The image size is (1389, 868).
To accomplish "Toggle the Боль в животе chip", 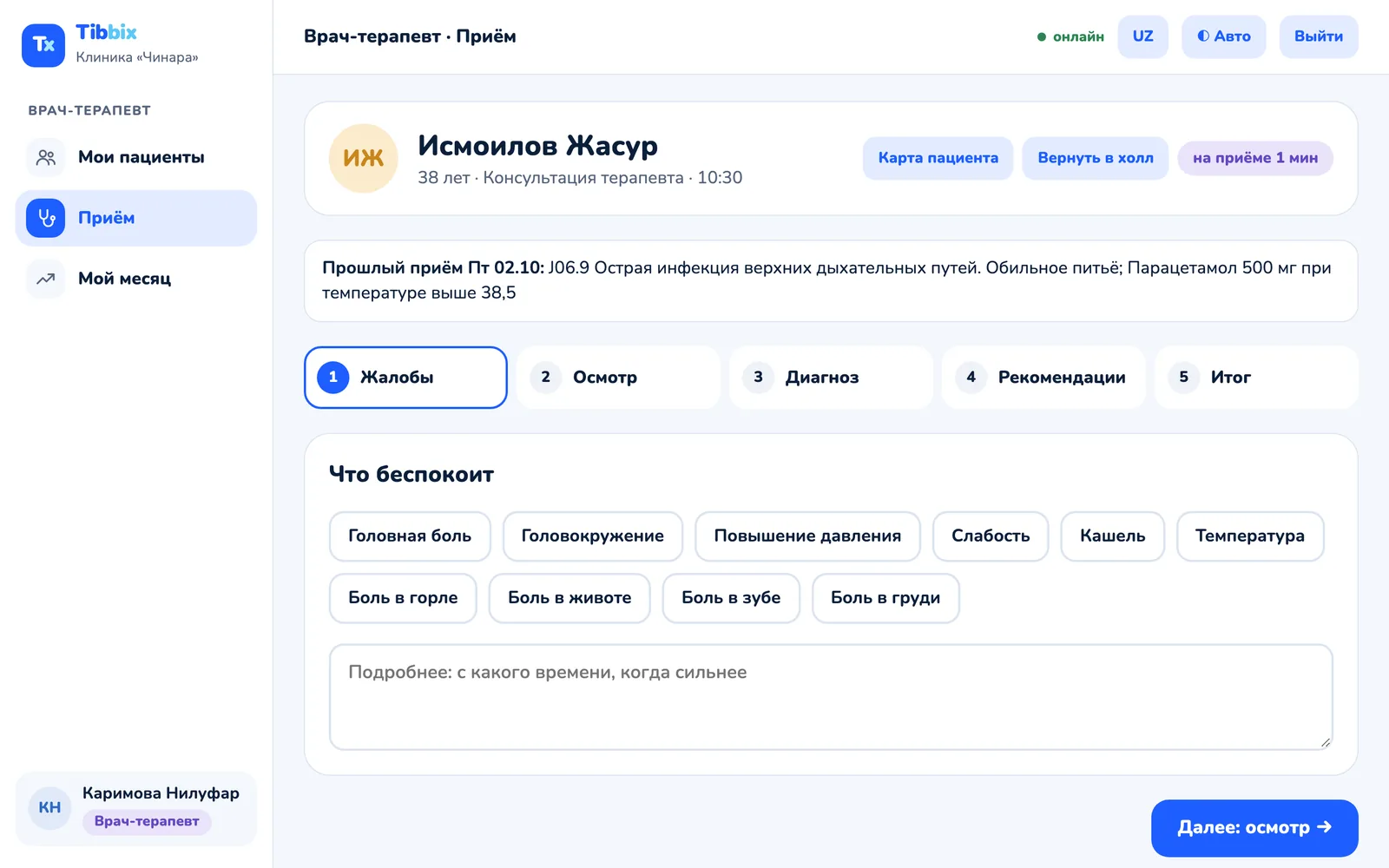I will (x=569, y=598).
